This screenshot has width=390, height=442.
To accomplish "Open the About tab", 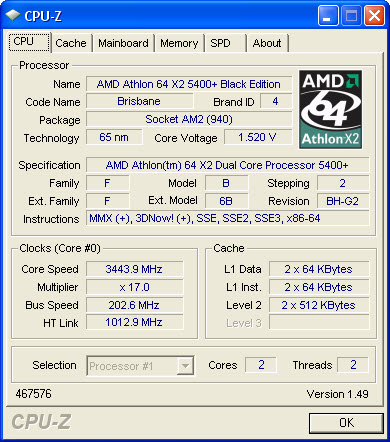I will click(267, 43).
